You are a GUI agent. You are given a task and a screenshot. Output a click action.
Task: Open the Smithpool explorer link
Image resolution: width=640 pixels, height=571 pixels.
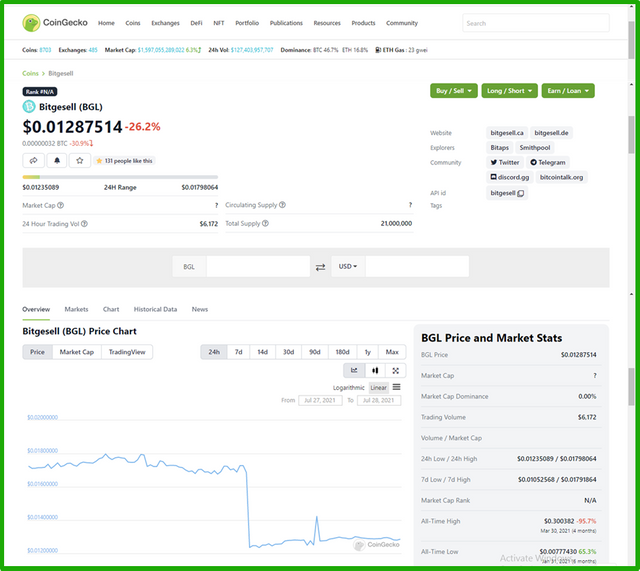[x=535, y=148]
